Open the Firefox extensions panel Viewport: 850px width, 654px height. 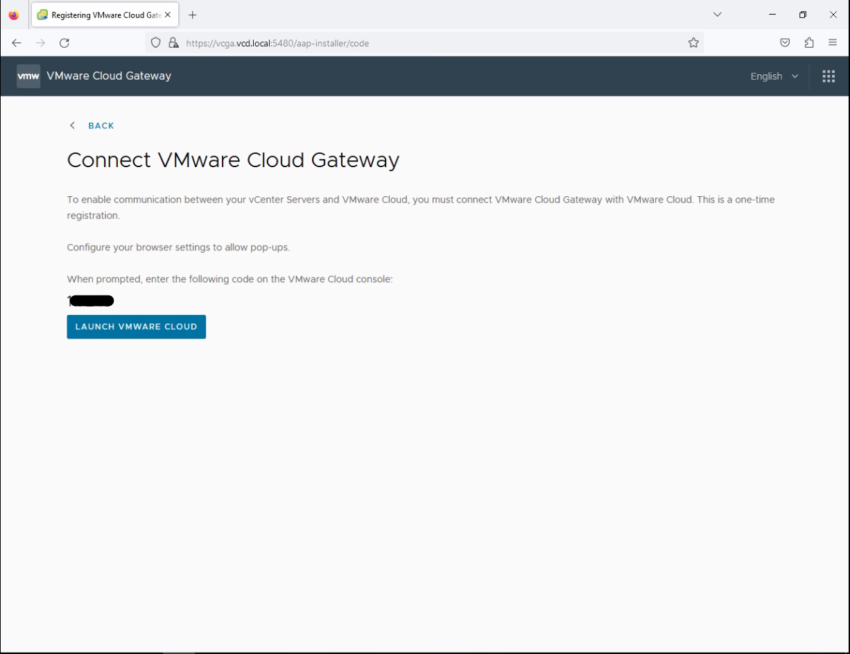click(x=808, y=42)
